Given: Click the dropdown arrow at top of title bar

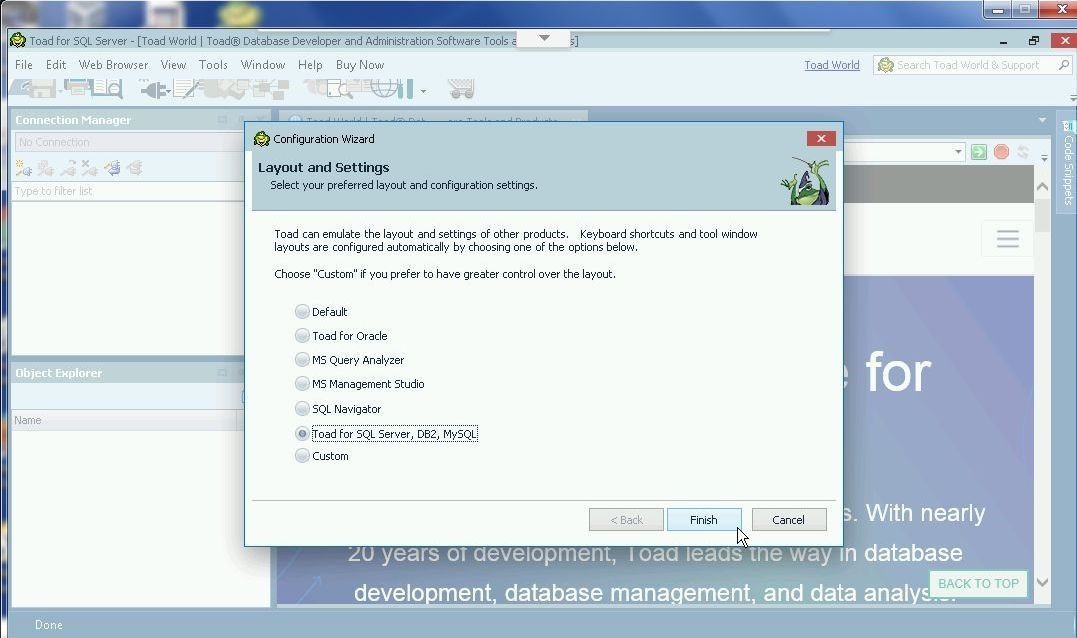Looking at the screenshot, I should (544, 38).
